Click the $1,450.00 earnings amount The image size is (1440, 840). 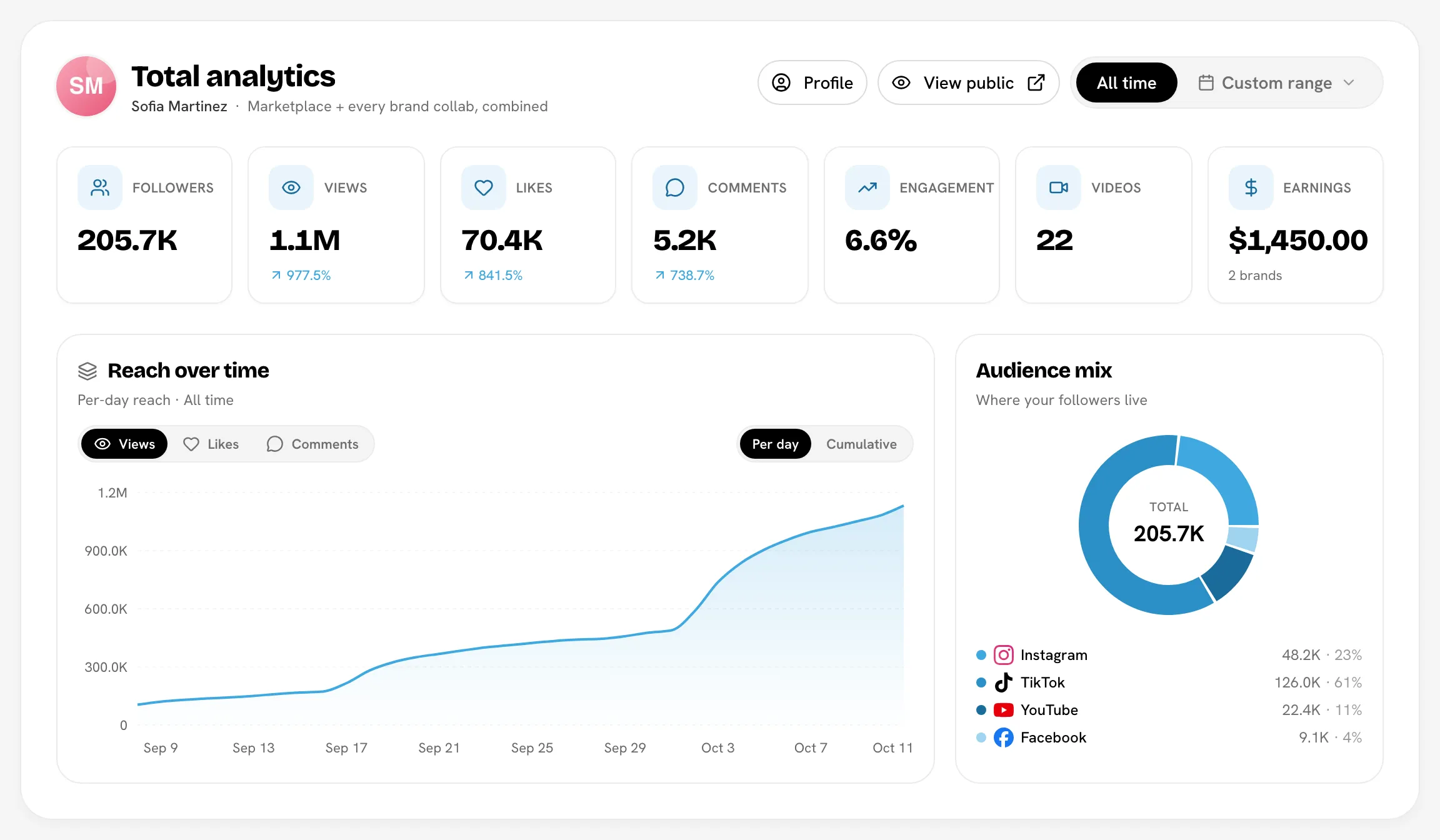(1298, 241)
